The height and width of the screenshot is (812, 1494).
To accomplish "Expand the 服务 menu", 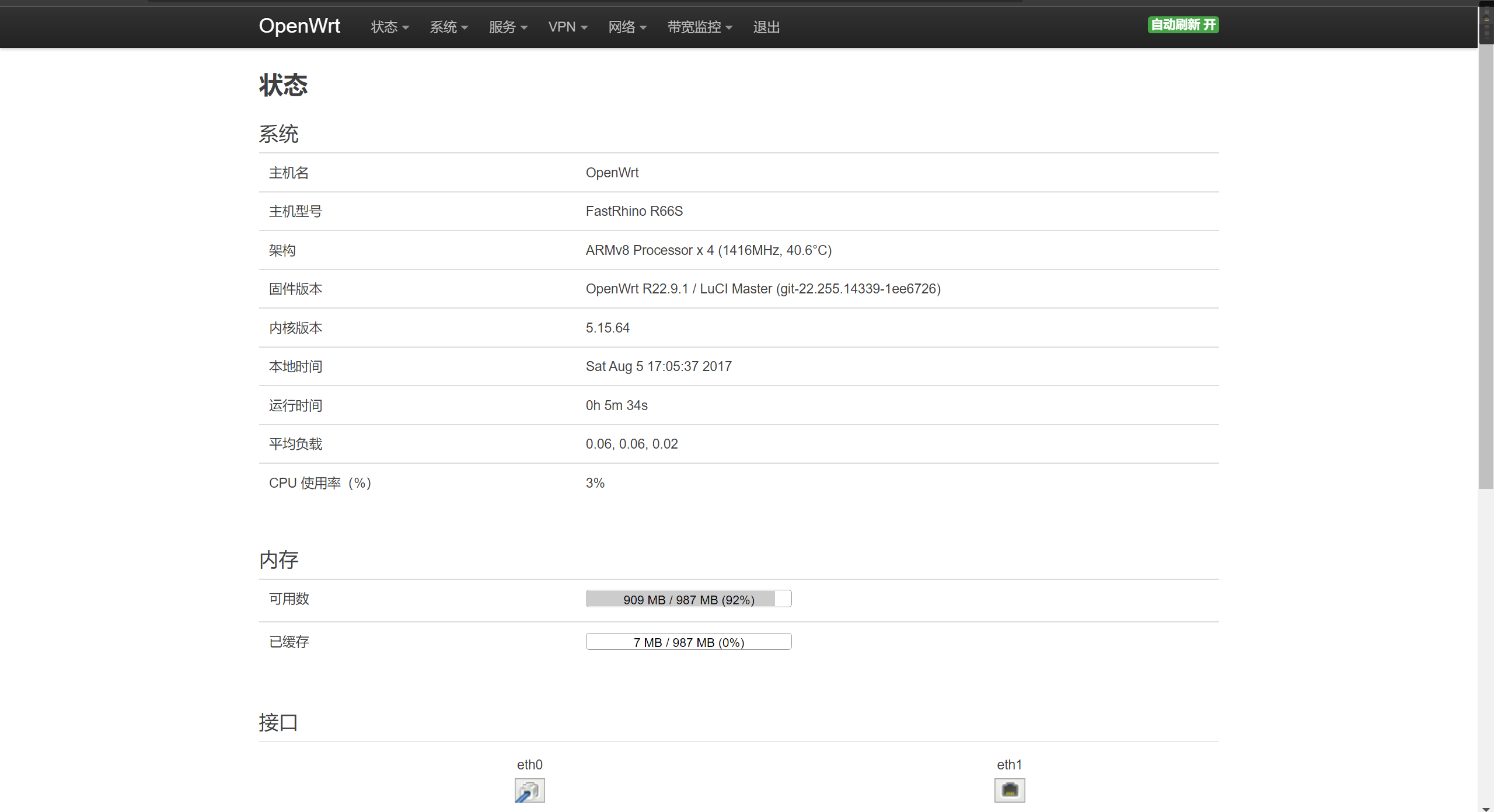I will 508,27.
